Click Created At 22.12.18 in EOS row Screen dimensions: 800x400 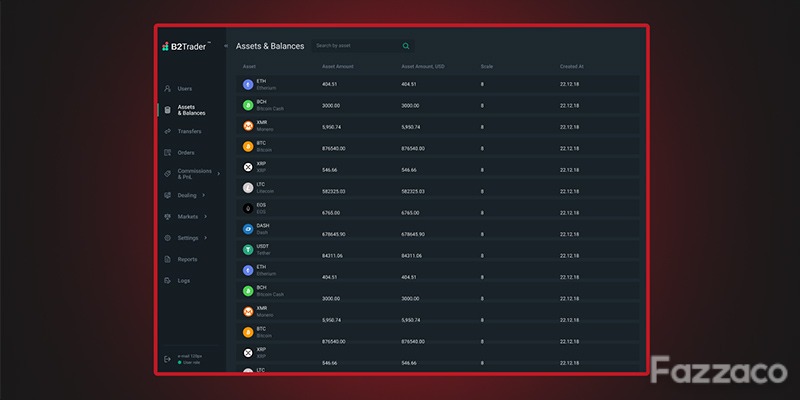569,213
